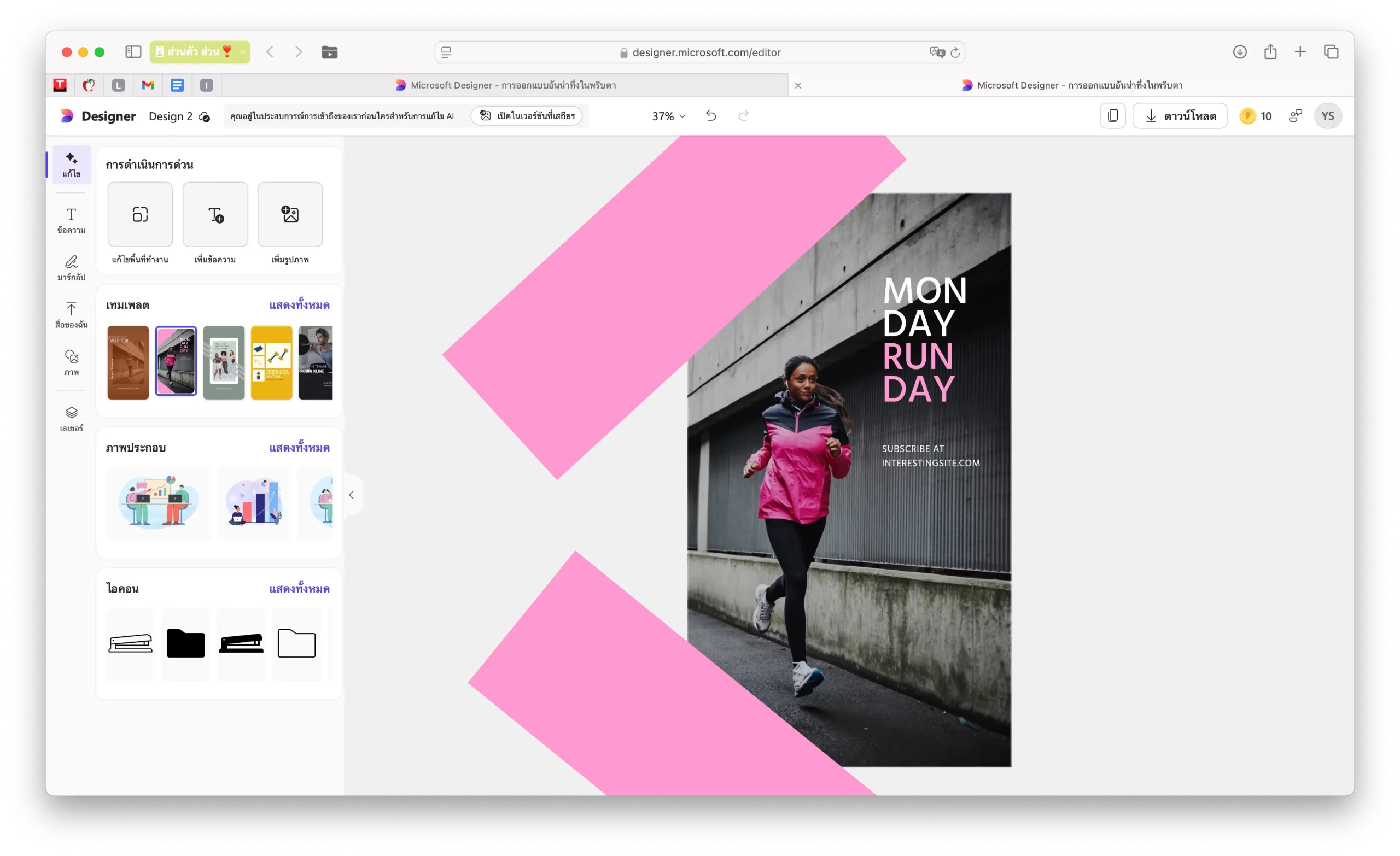Screen dimensions: 1400x856
Task: Click the Edit workspace resize icon
Action: coord(140,215)
